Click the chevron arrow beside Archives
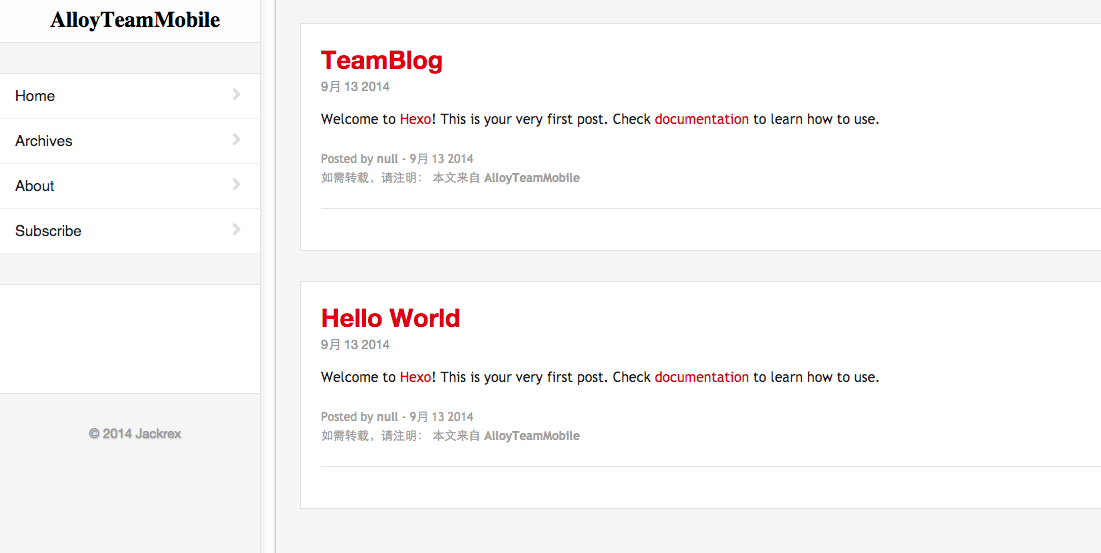Image resolution: width=1101 pixels, height=553 pixels. (237, 140)
